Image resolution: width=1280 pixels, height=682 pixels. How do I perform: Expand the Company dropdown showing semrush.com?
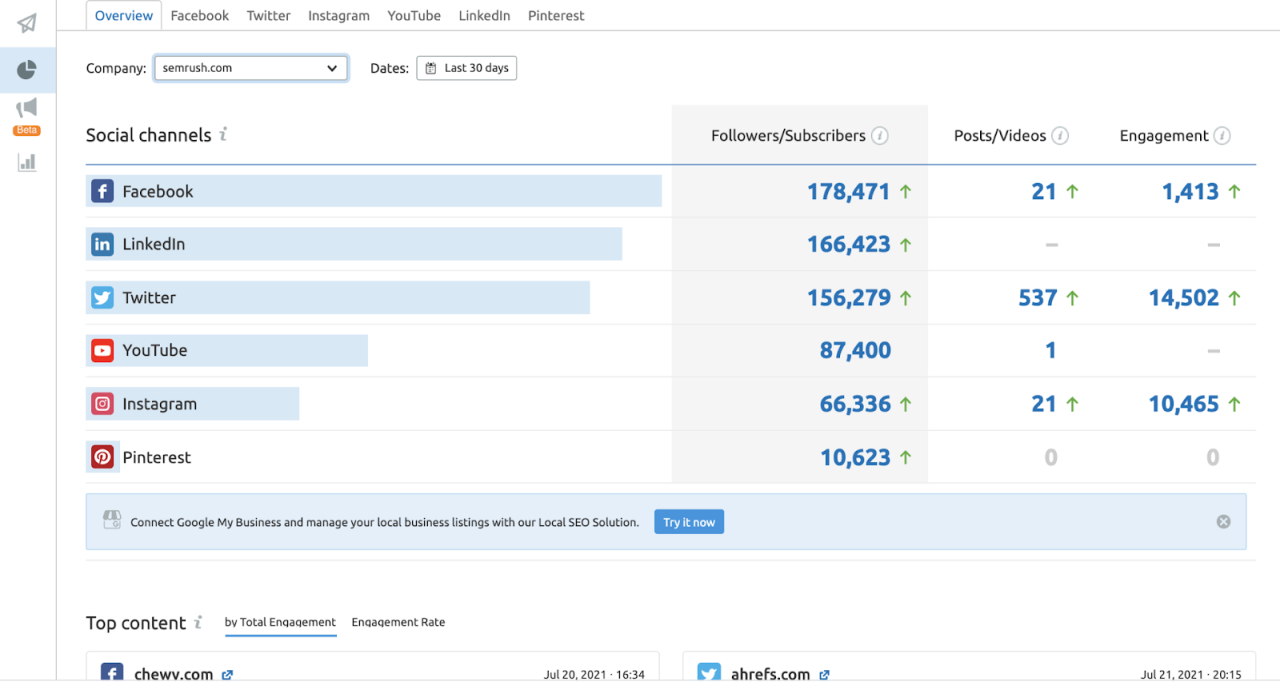point(250,68)
